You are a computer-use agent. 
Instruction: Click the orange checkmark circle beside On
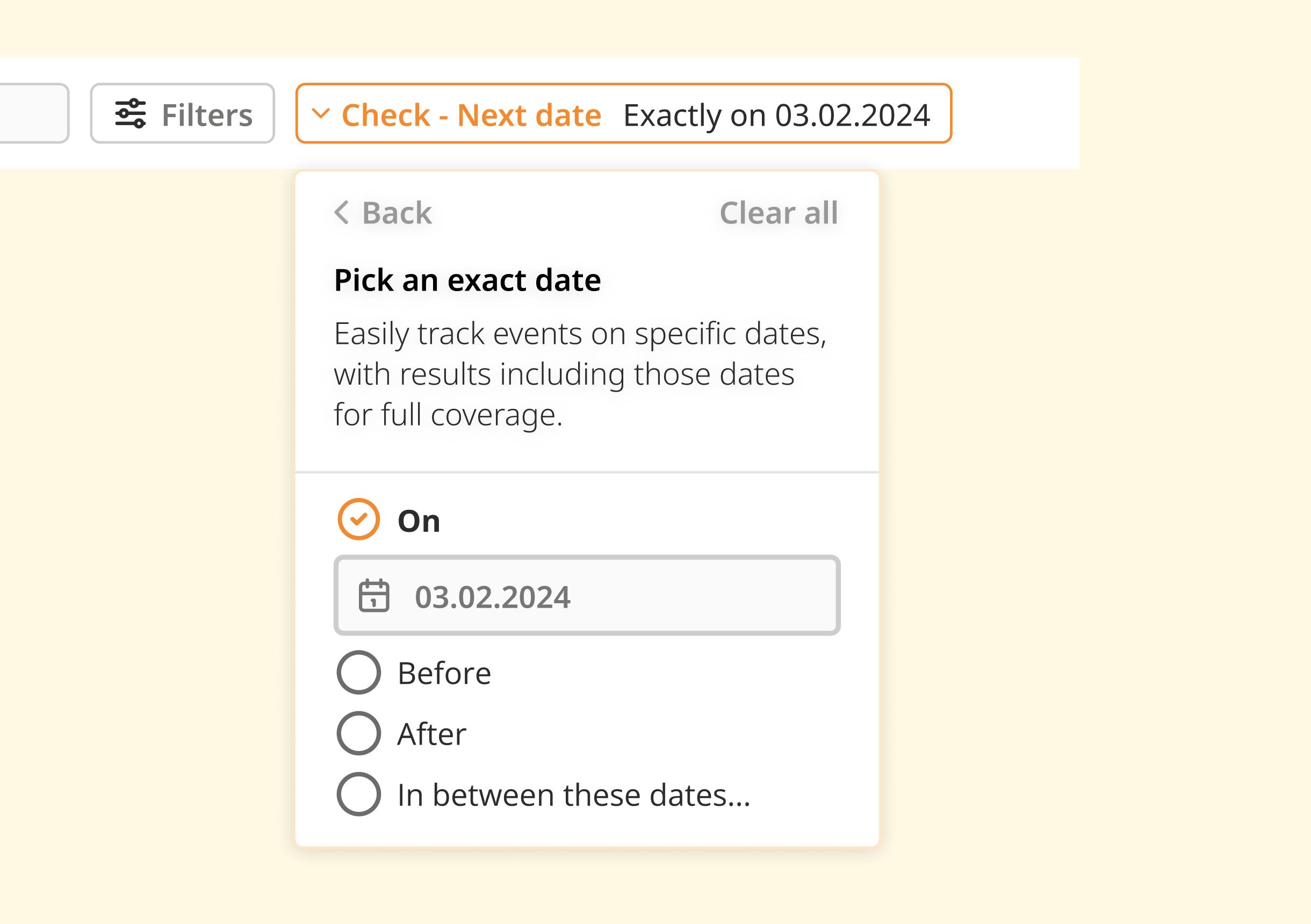pyautogui.click(x=358, y=519)
